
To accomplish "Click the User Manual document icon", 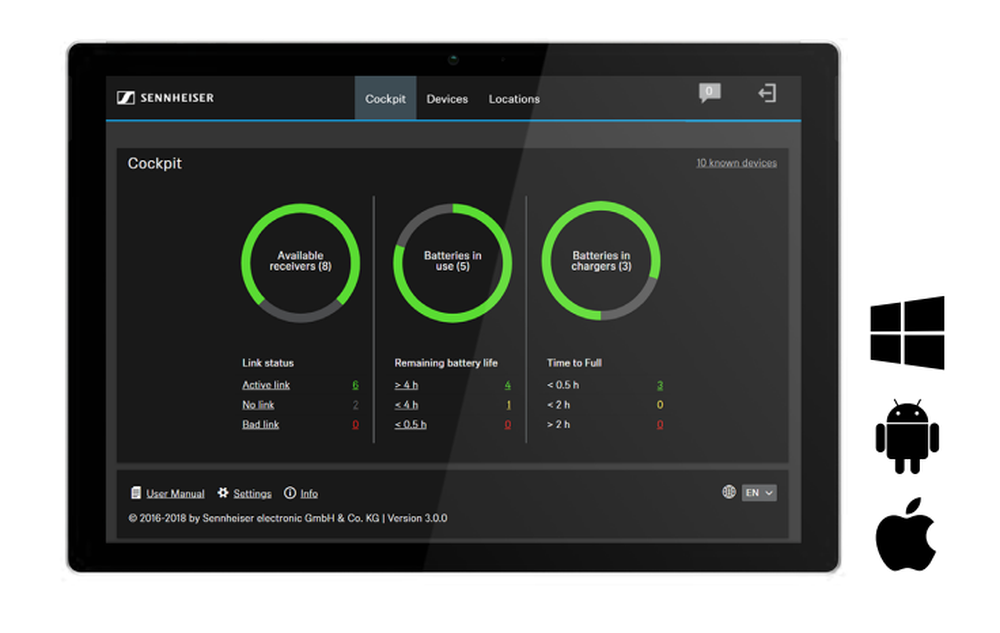I will coord(136,493).
